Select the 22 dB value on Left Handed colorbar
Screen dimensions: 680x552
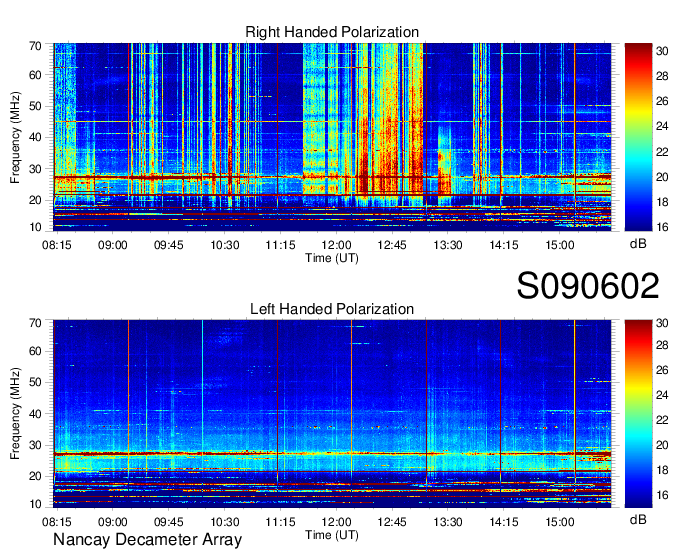(x=662, y=420)
